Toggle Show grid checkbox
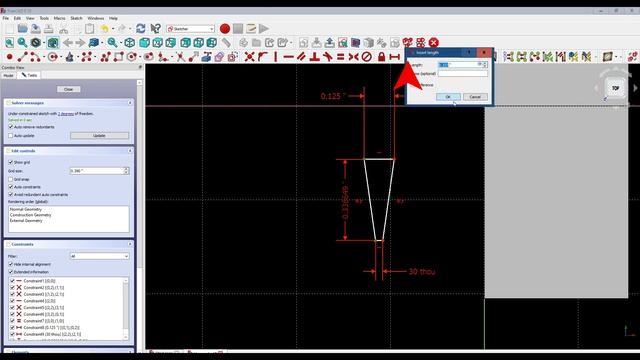Screen dimensions: 640x360 [x=11, y=162]
